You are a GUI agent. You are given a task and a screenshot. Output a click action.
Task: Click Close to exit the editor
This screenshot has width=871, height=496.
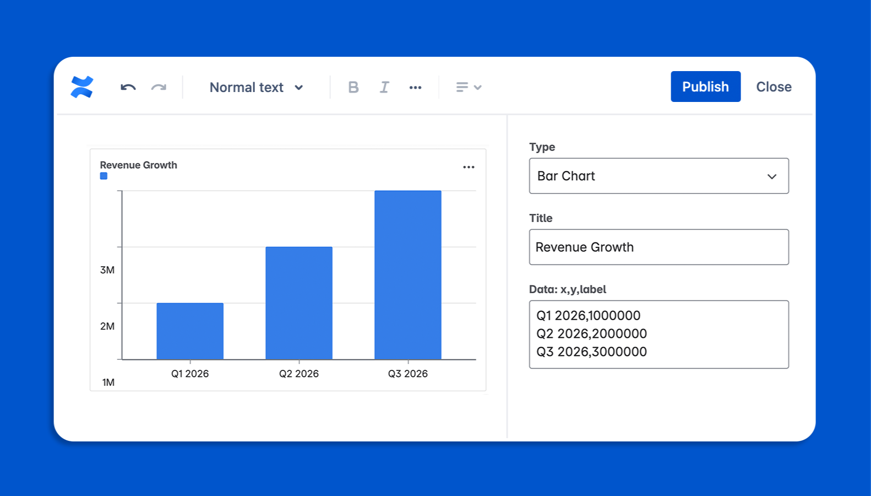tap(773, 87)
